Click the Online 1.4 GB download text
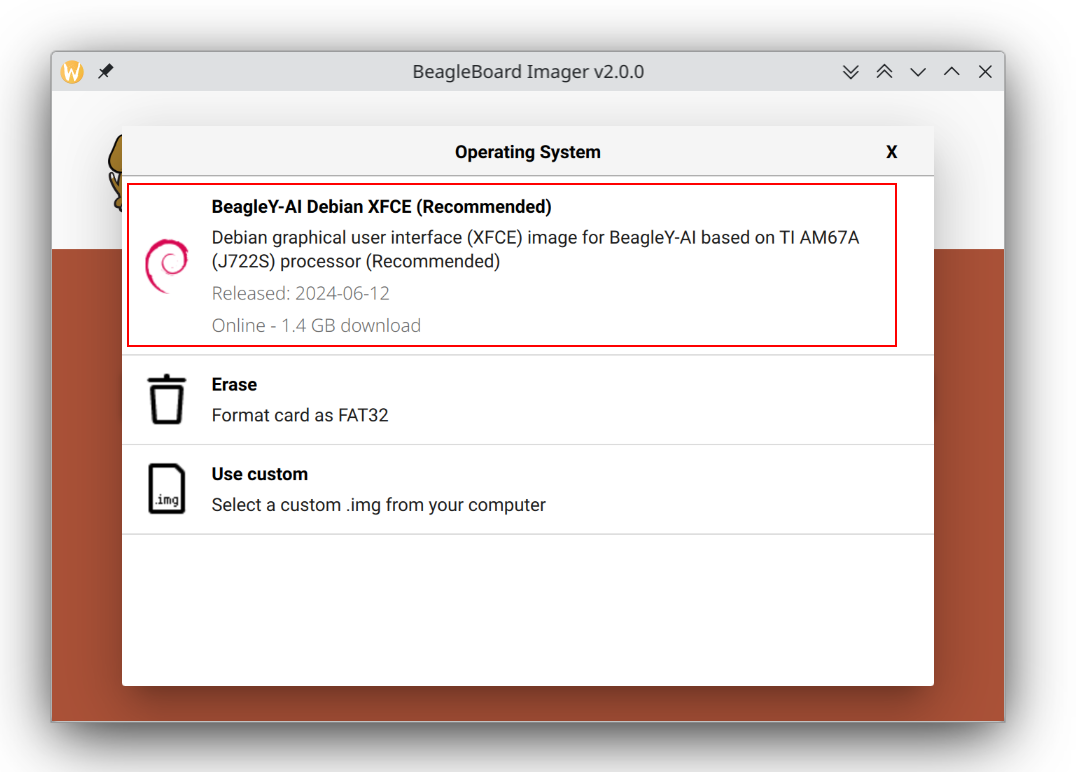 point(315,325)
